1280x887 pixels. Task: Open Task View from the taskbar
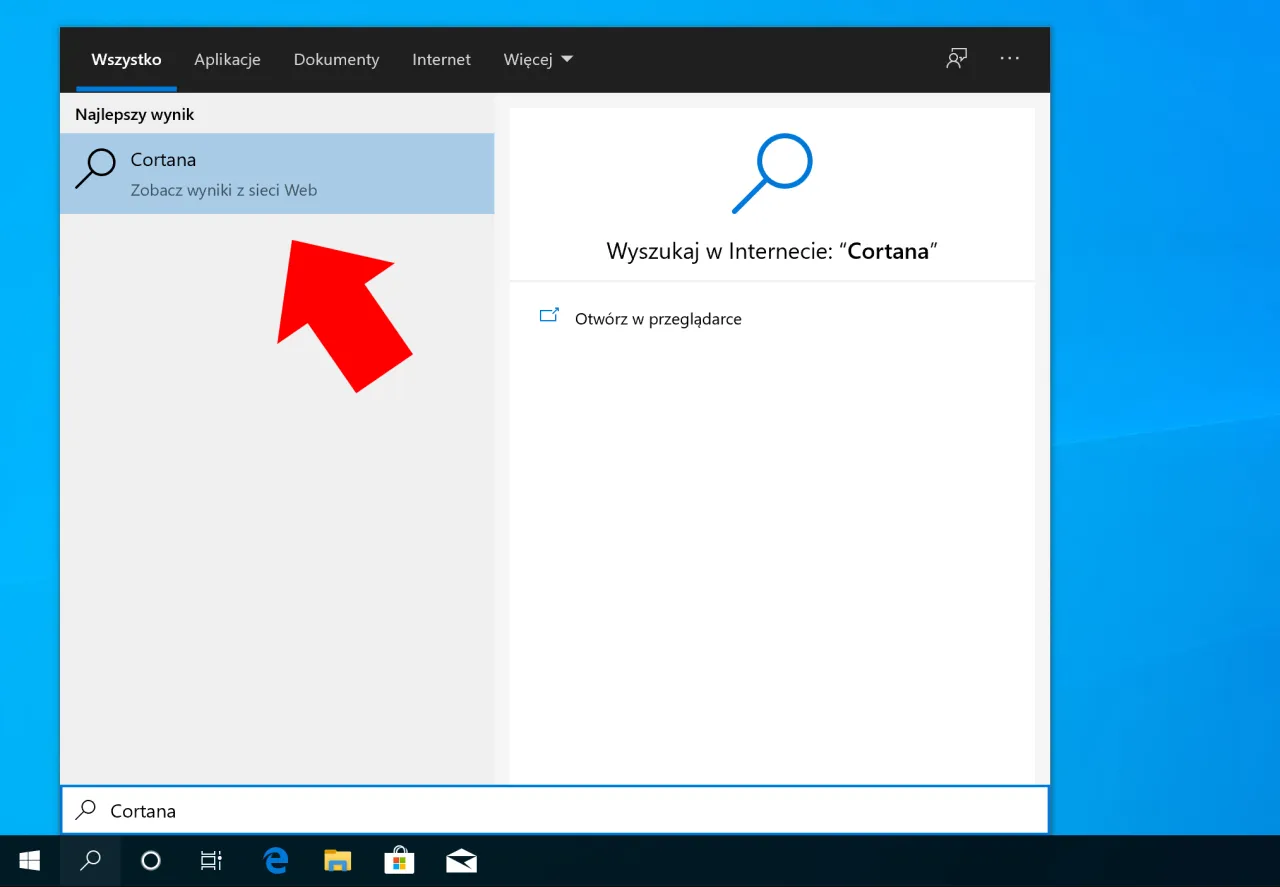(211, 861)
